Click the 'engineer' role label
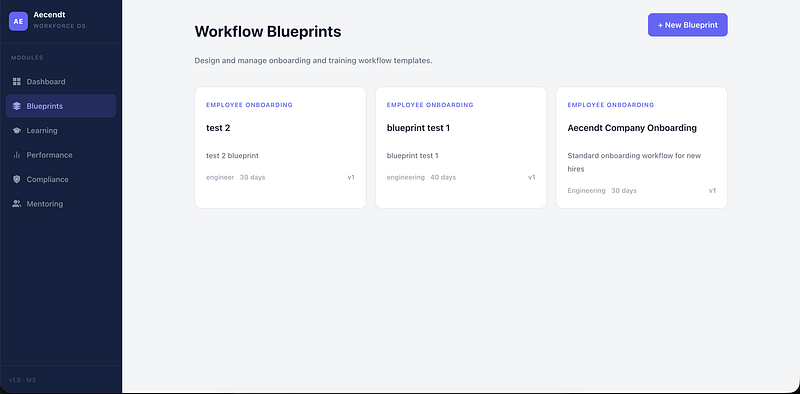This screenshot has height=394, width=800. click(220, 178)
